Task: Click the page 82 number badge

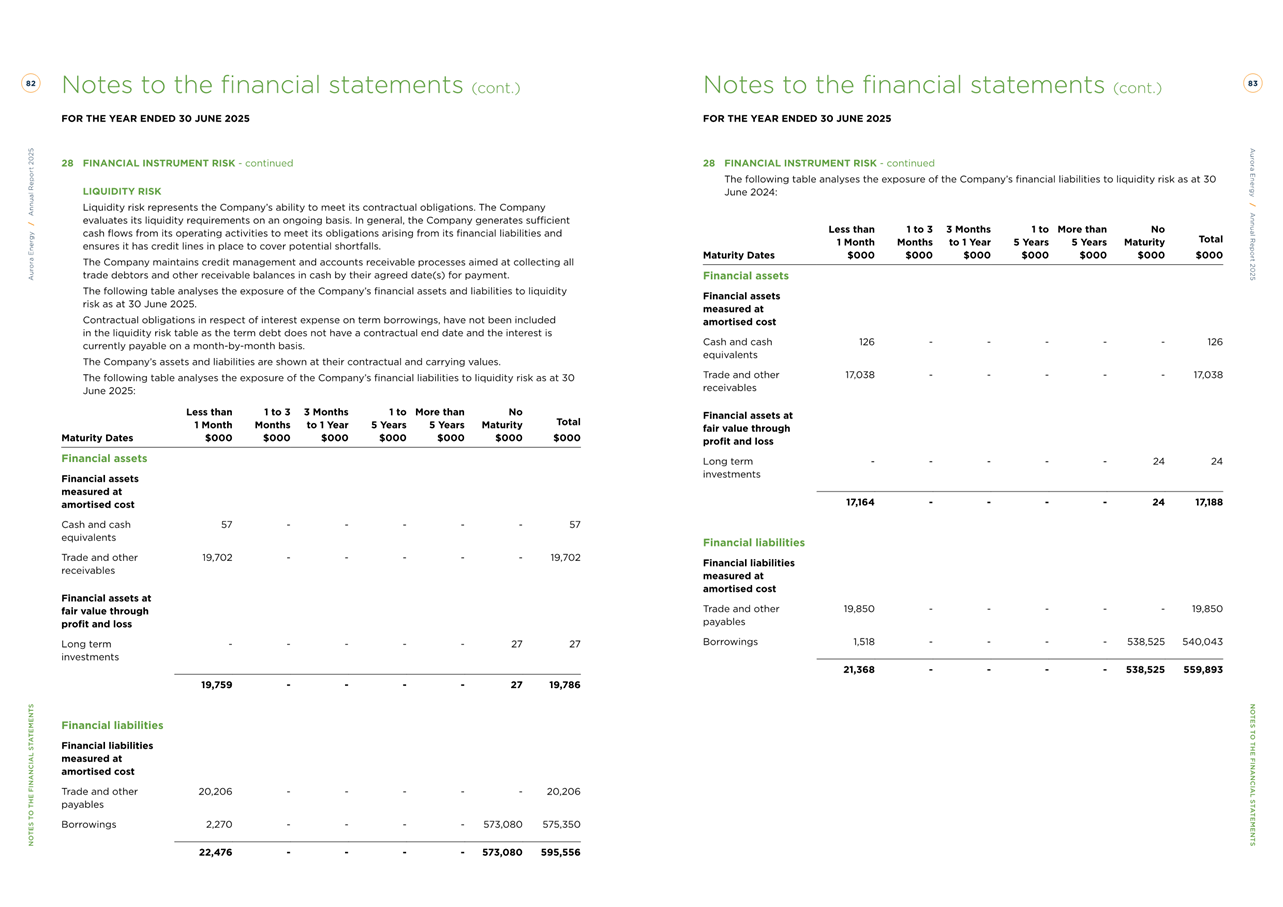Action: (x=31, y=84)
